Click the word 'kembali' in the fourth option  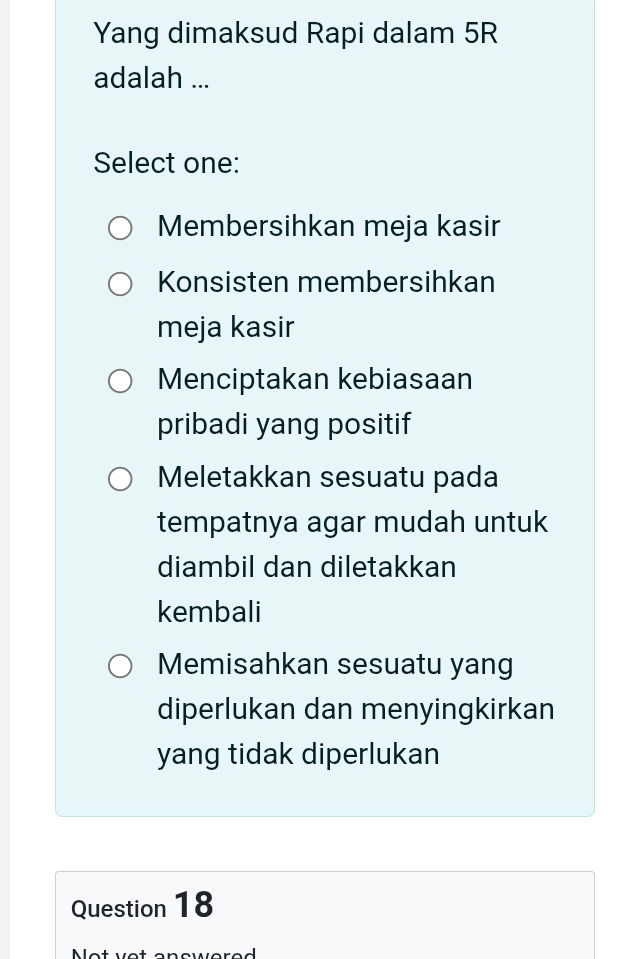[209, 611]
